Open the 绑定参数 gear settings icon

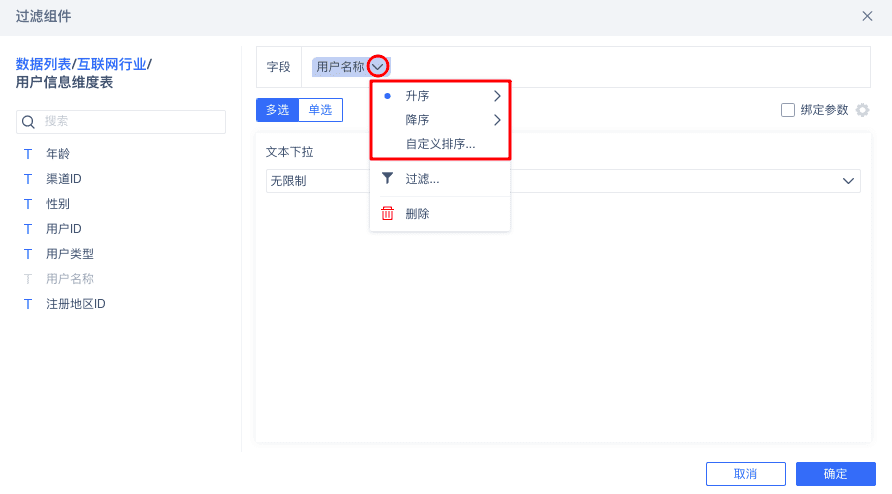tap(863, 110)
